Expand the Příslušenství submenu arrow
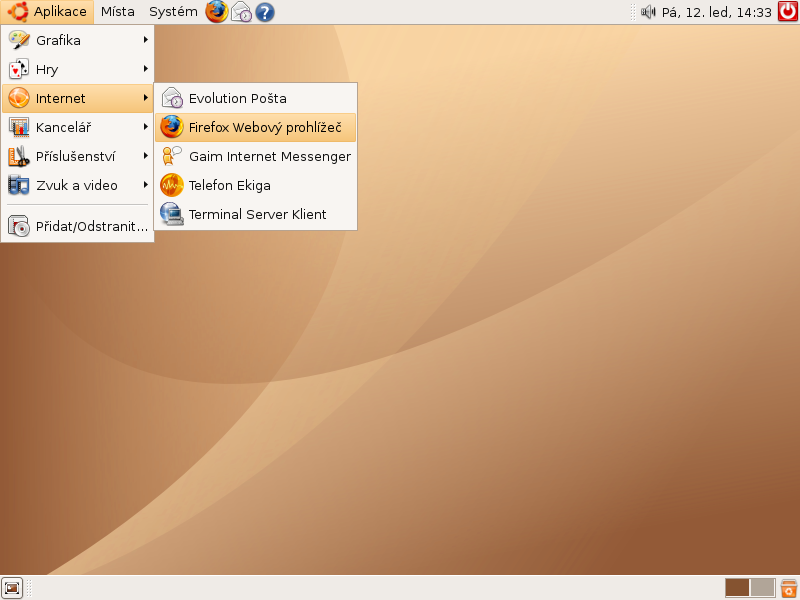Image resolution: width=800 pixels, height=600 pixels. coord(146,156)
